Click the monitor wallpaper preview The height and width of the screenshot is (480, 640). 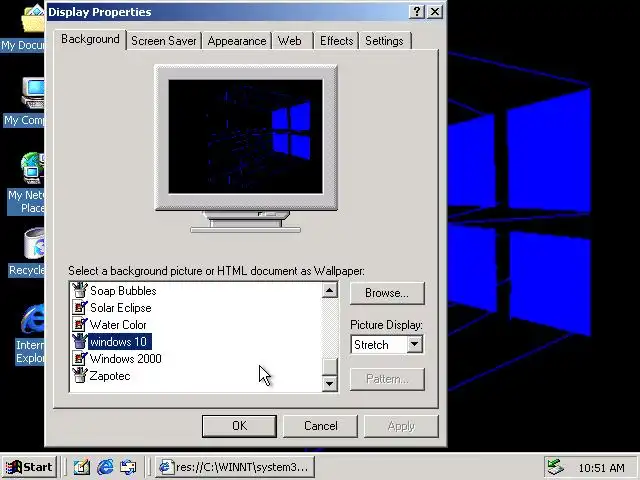[246, 136]
